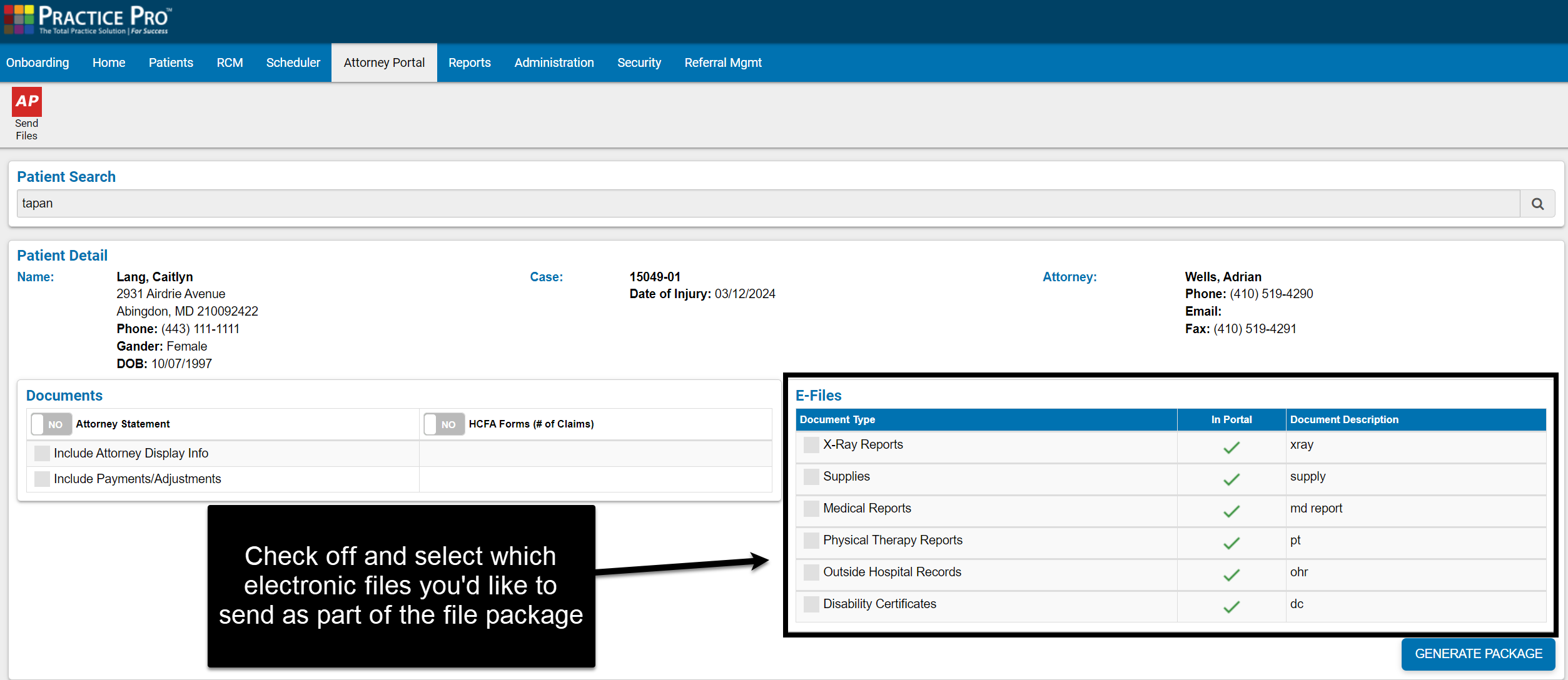The width and height of the screenshot is (1568, 680).
Task: Click the search magnifier icon
Action: (x=1537, y=203)
